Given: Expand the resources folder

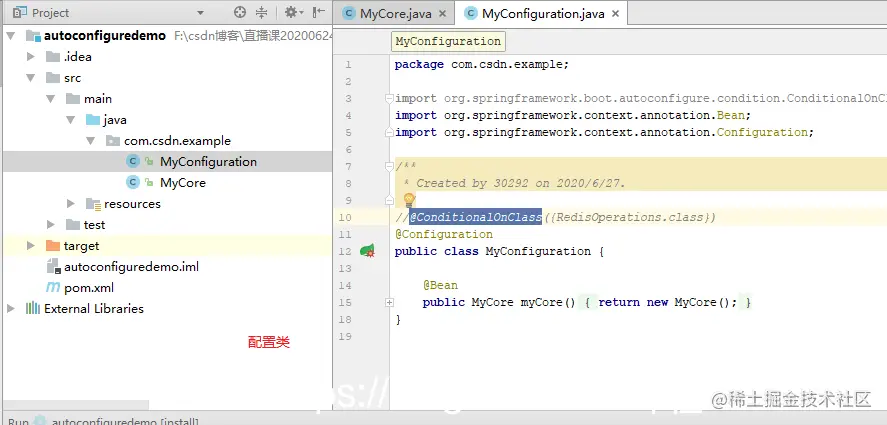Looking at the screenshot, I should click(x=71, y=203).
